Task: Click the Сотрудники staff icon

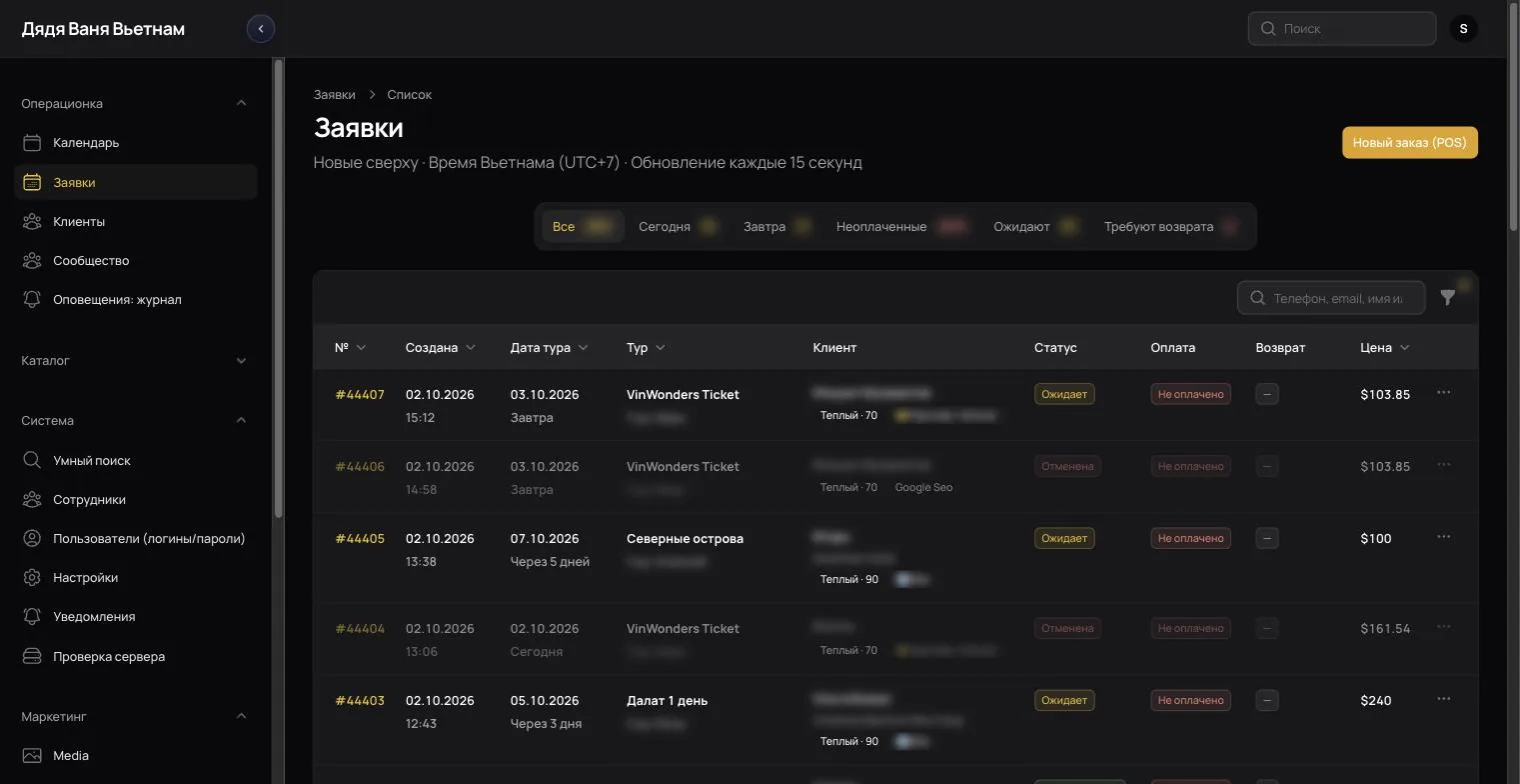Action: coord(32,500)
